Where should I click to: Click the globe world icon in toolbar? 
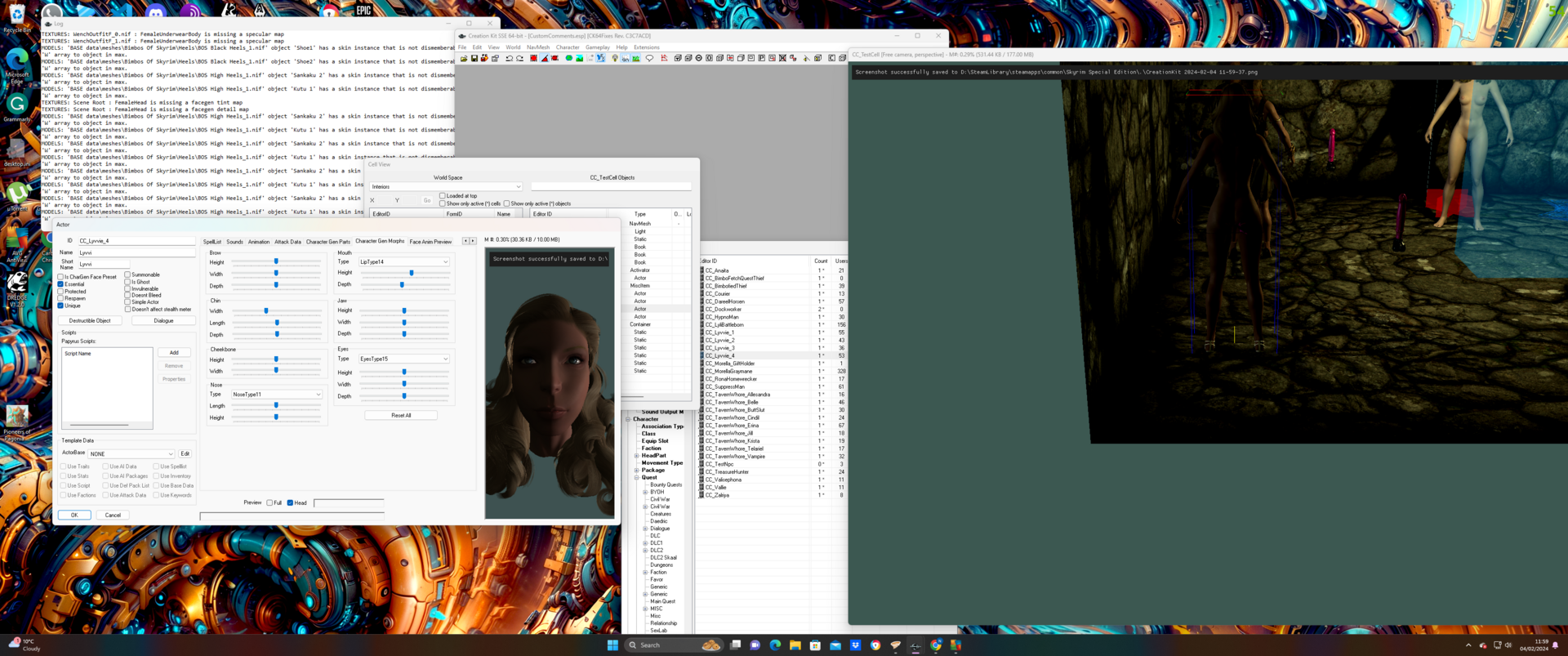(568, 58)
